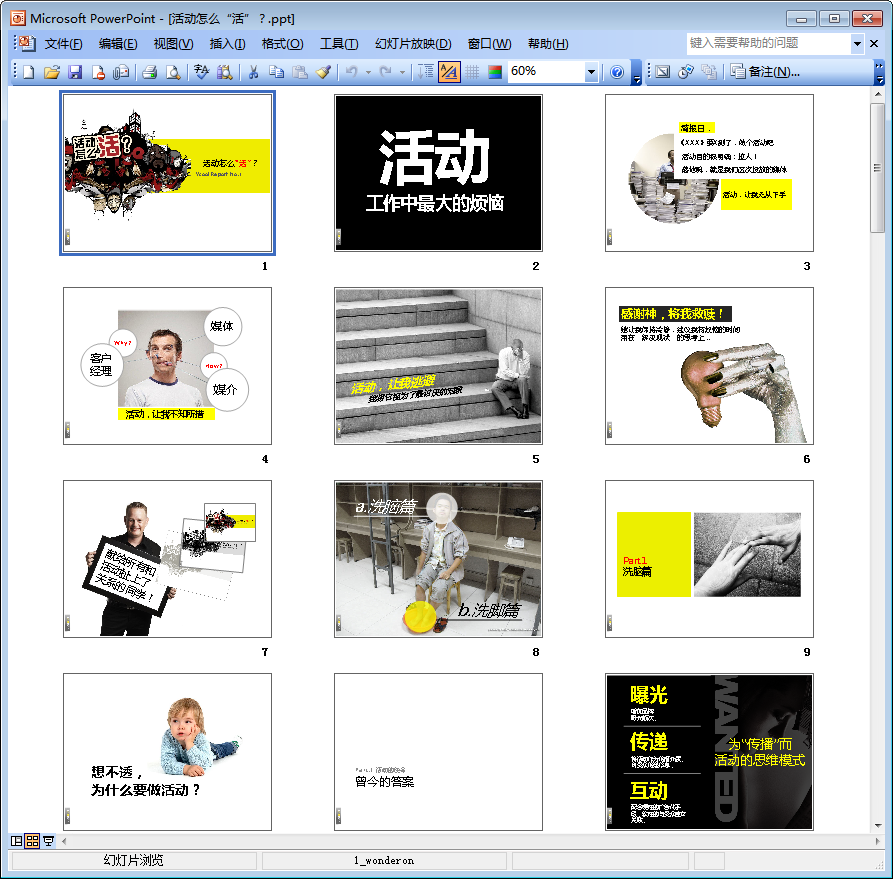The image size is (893, 879).
Task: Open the Redo history dropdown arrow
Action: pyautogui.click(x=402, y=72)
